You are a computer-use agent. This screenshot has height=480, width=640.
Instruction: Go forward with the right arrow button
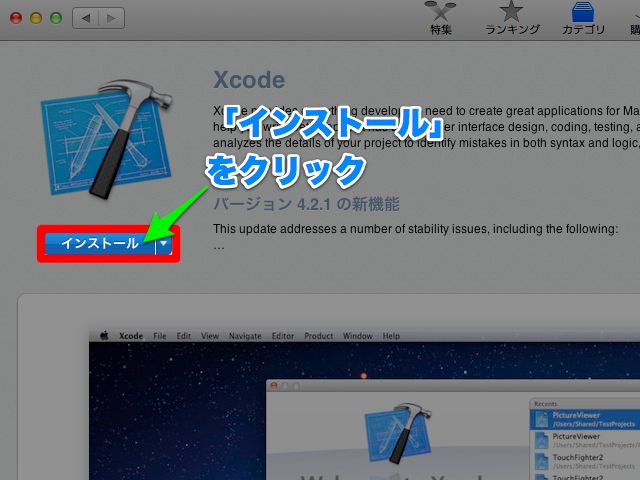click(x=111, y=18)
